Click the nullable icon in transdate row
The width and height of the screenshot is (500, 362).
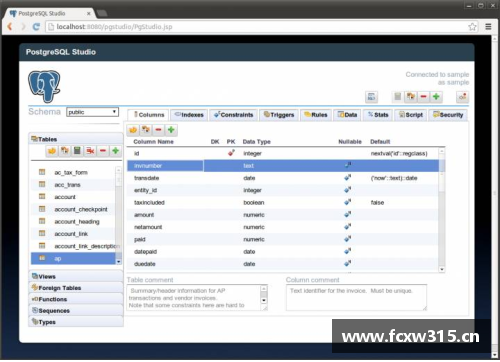pyautogui.click(x=348, y=177)
